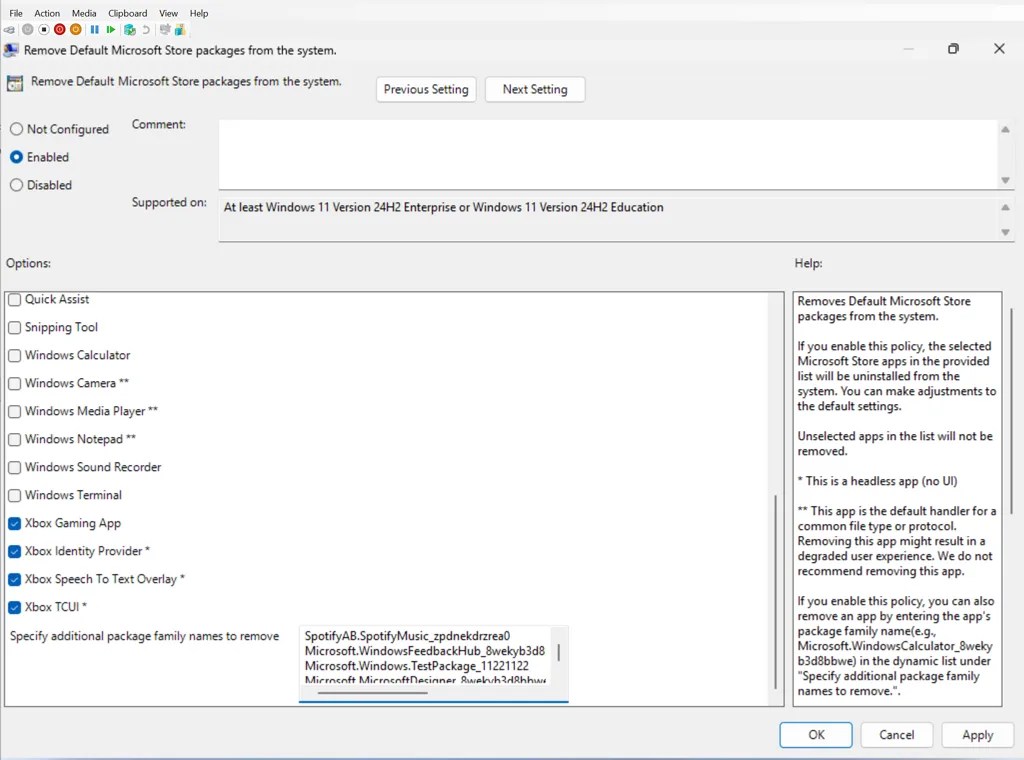
Task: Pause the running virtual machine
Action: tap(95, 29)
